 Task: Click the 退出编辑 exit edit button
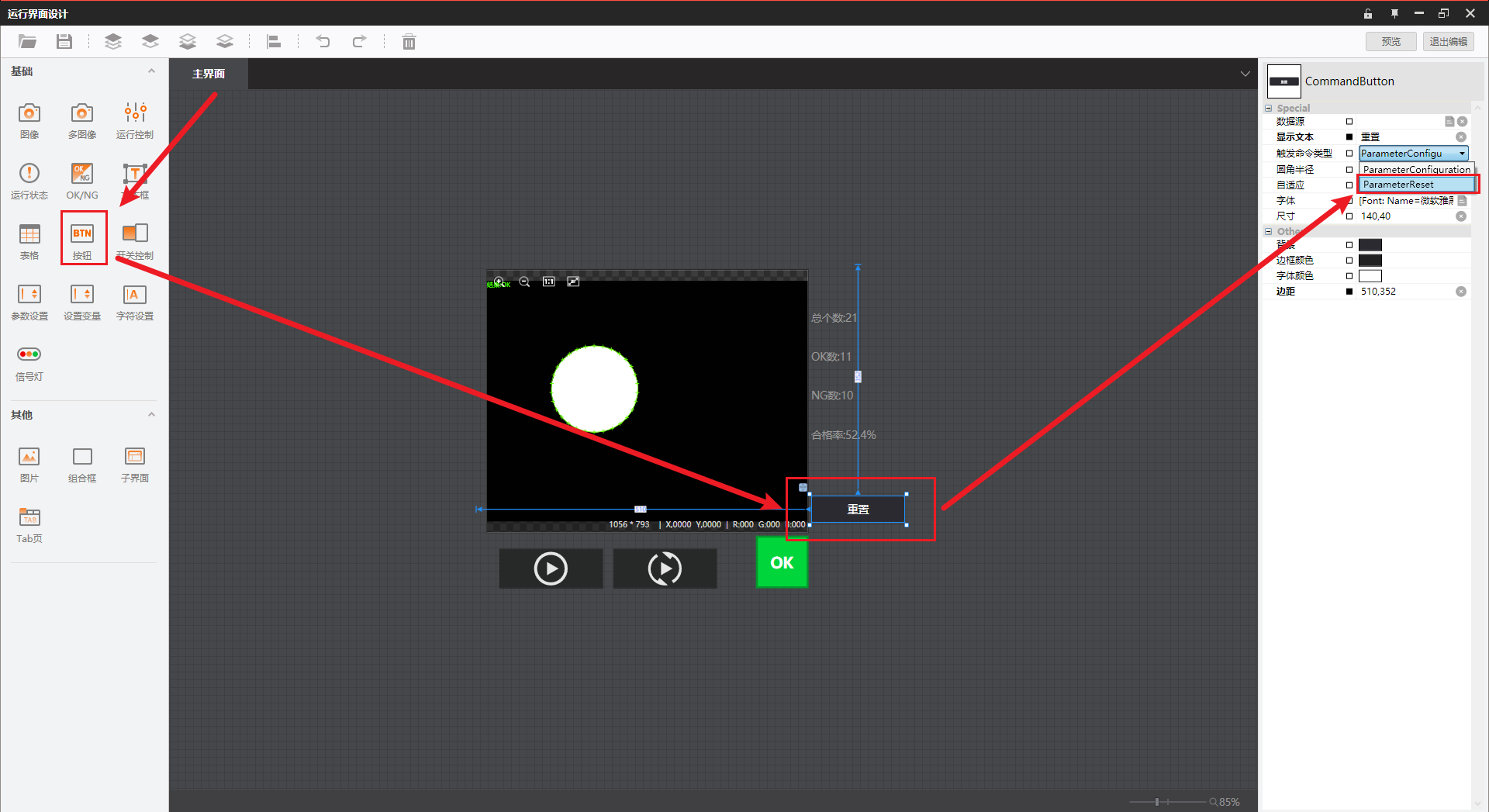(1448, 42)
